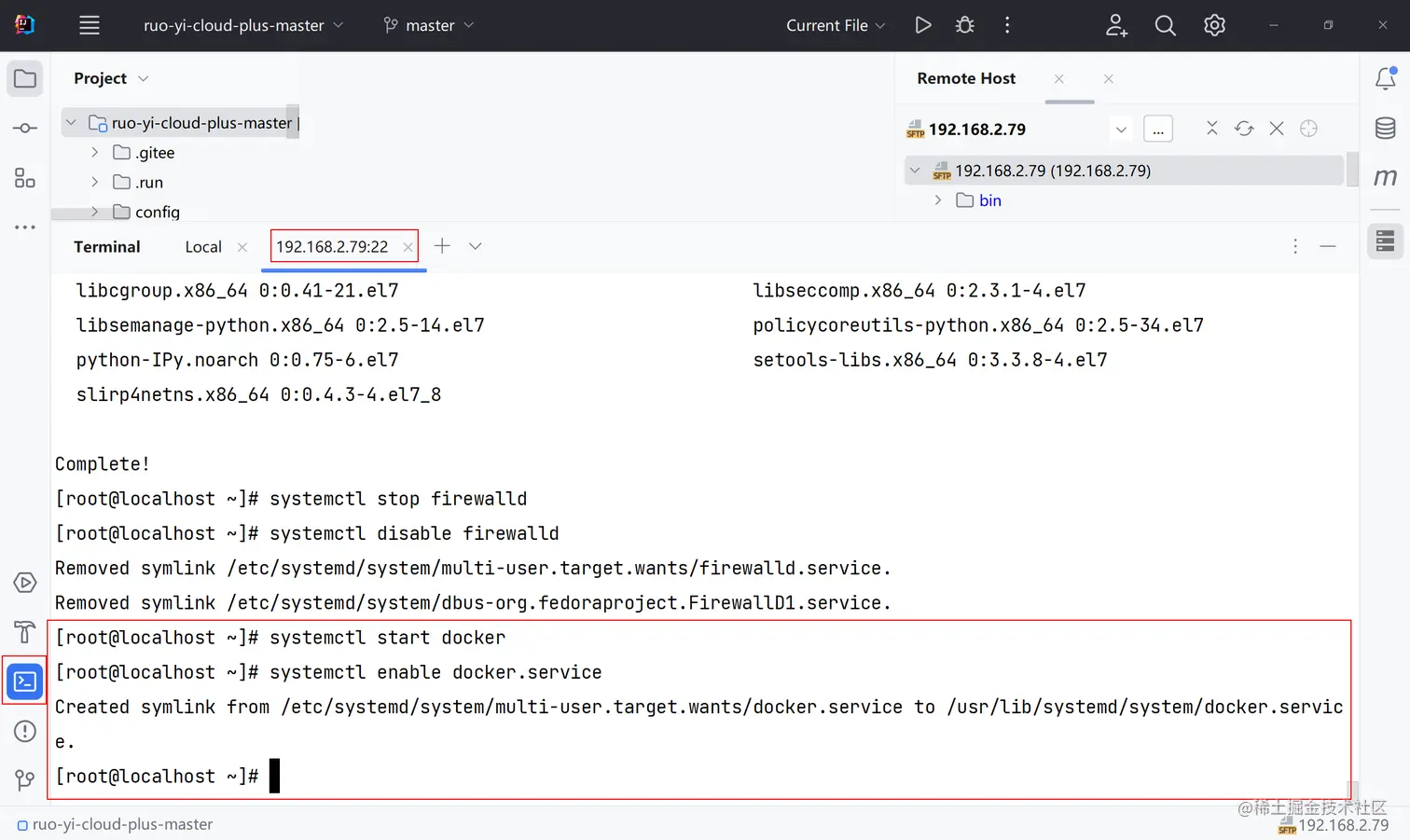The height and width of the screenshot is (840, 1410).
Task: Open the Structure tool window
Action: coord(25,177)
